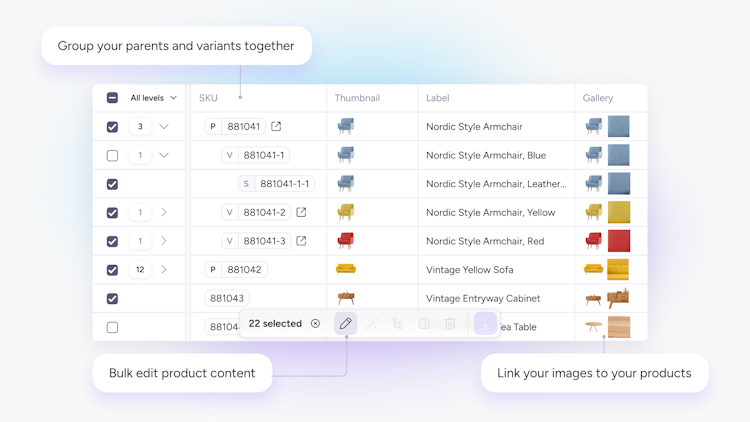Check the checkbox for row 881041-1

pyautogui.click(x=112, y=155)
